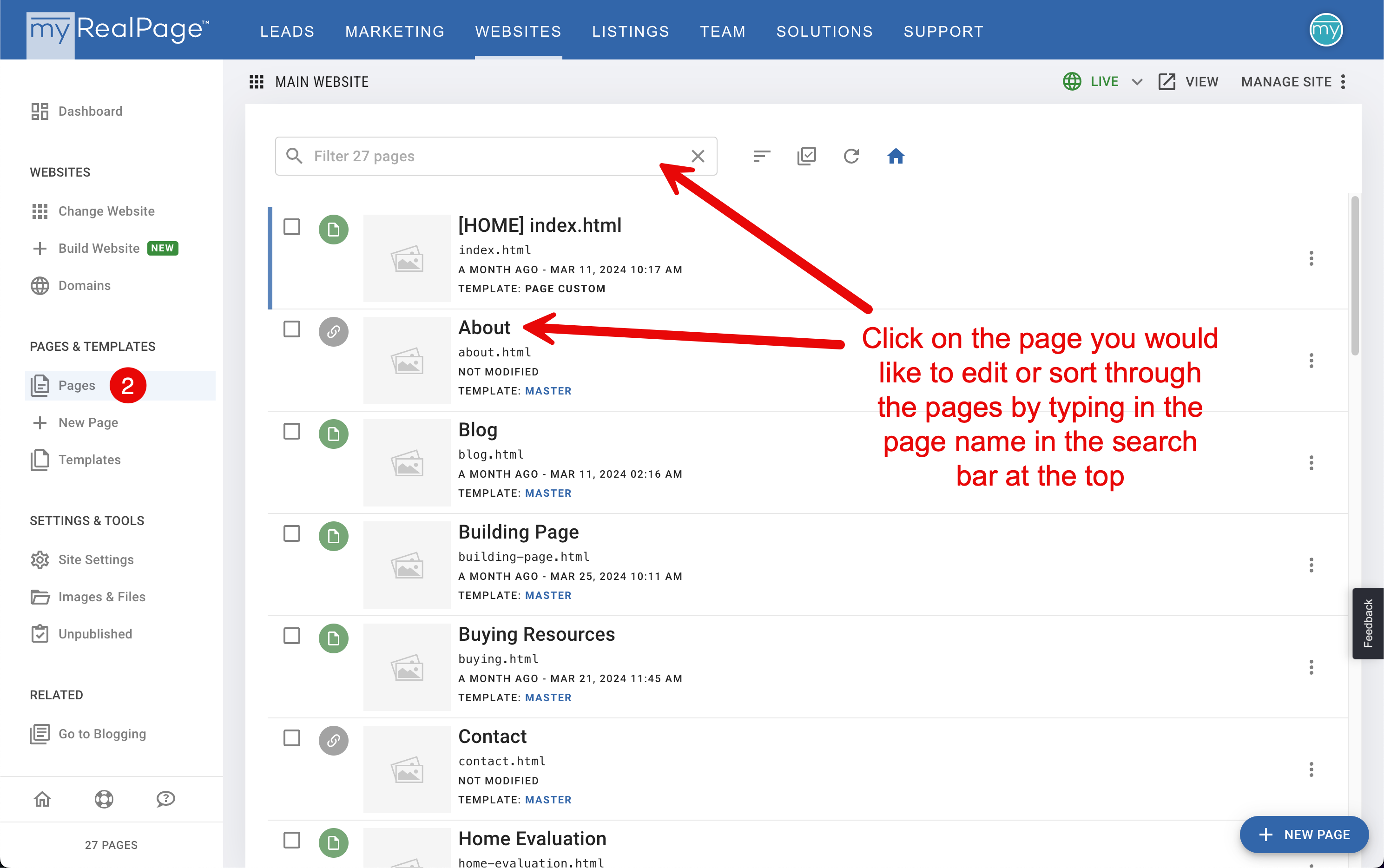The width and height of the screenshot is (1384, 868).
Task: Click the help chat bubble icon
Action: 165,799
